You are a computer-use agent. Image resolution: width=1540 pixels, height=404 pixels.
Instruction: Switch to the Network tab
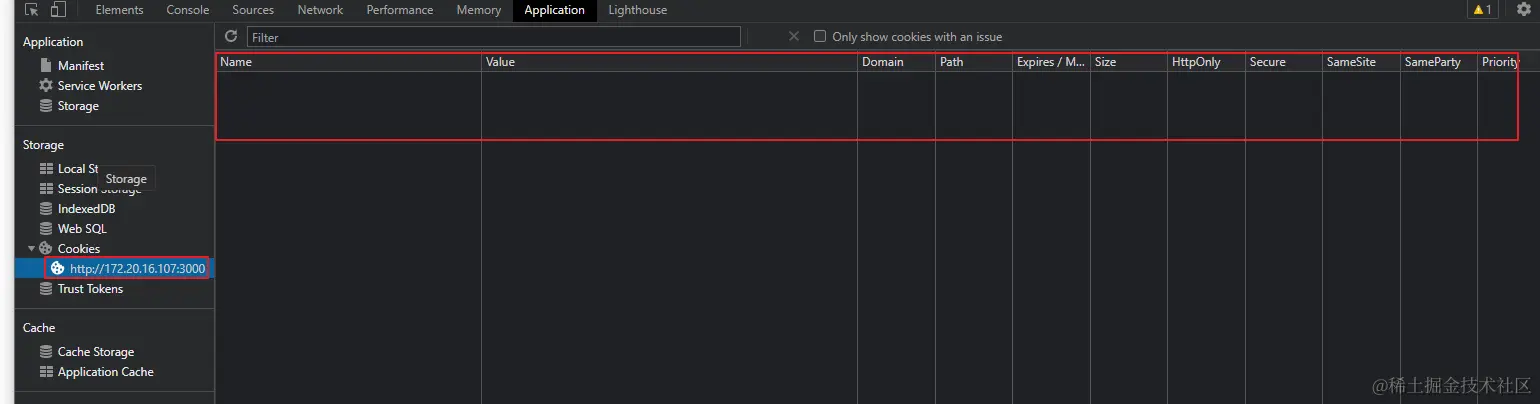click(x=320, y=10)
